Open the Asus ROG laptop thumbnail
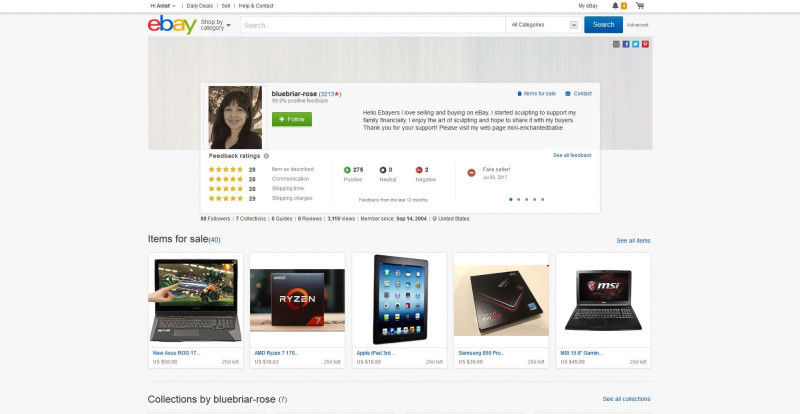Image resolution: width=800 pixels, height=414 pixels. pyautogui.click(x=196, y=300)
